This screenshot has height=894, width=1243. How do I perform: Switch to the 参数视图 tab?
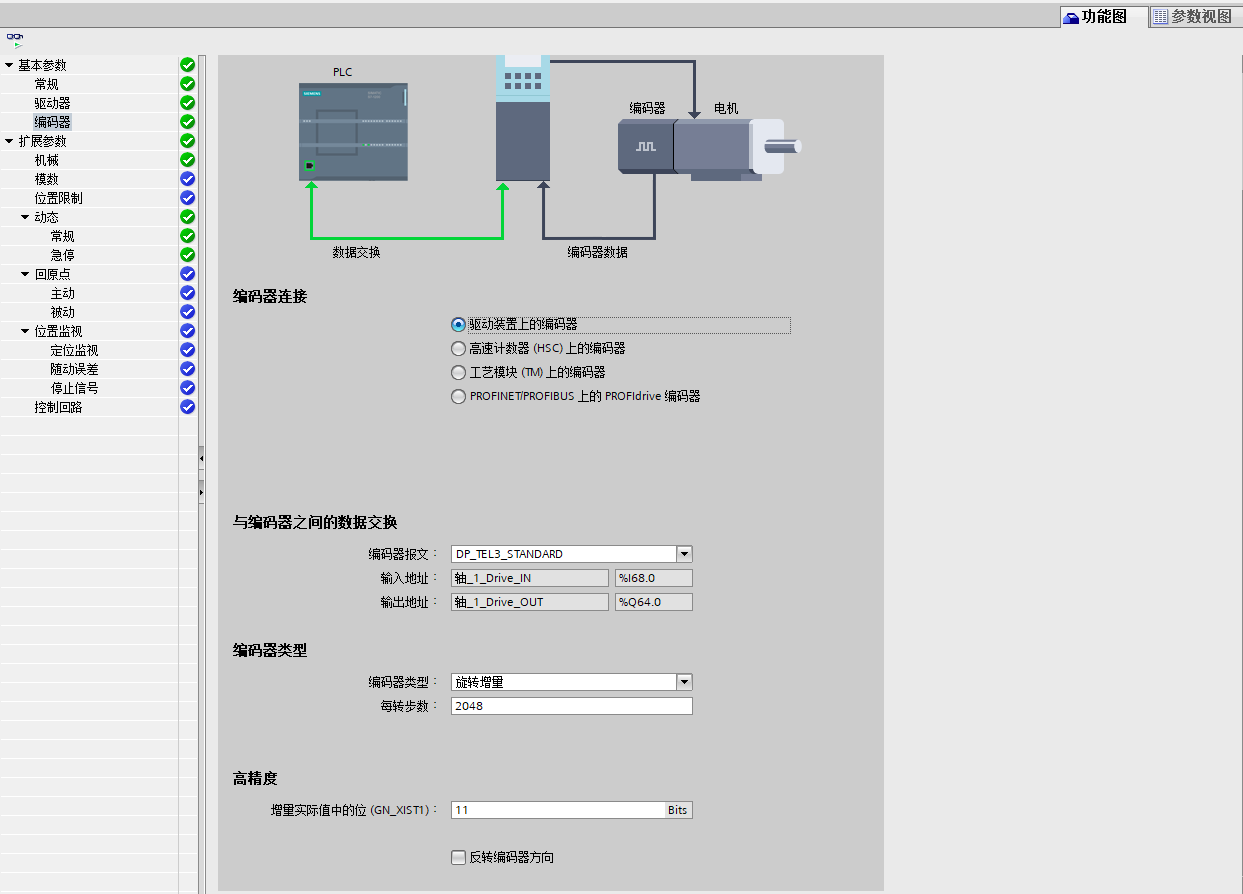(x=1192, y=16)
